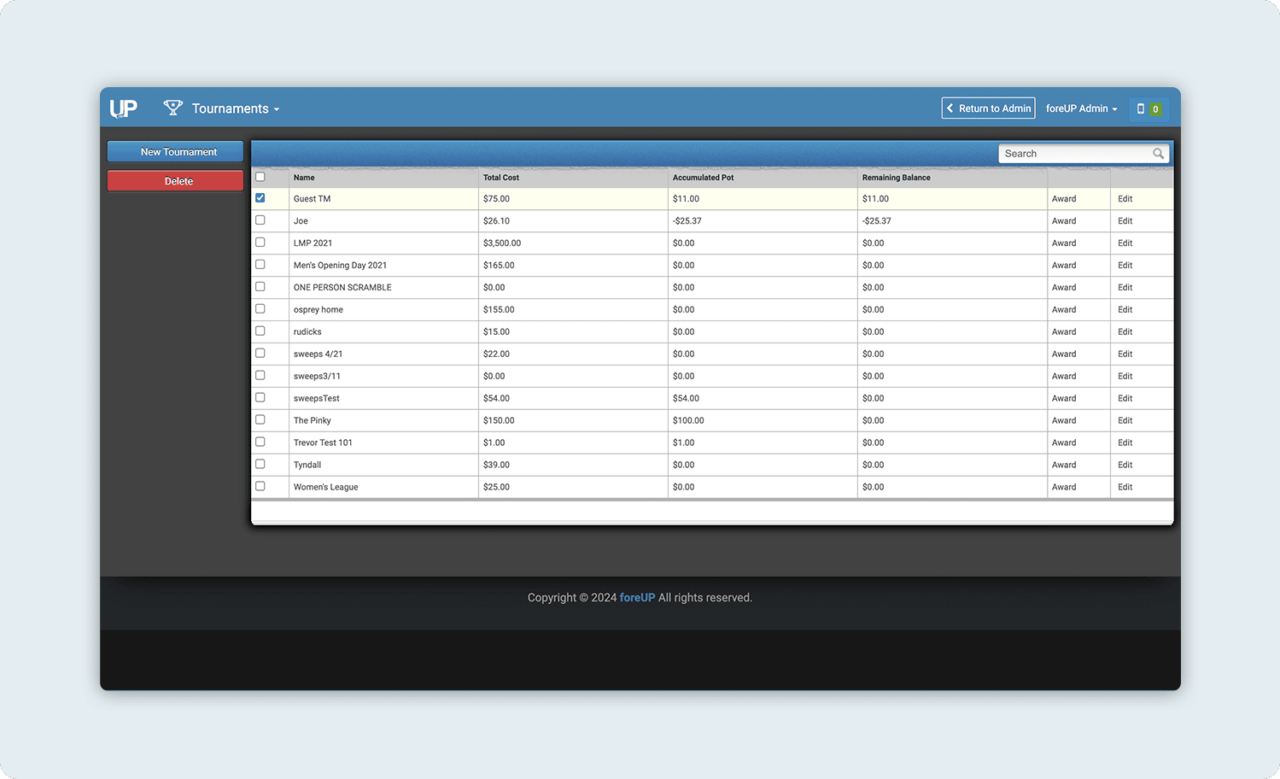Click the Guest TM tournament name
1280x779 pixels.
tap(312, 199)
